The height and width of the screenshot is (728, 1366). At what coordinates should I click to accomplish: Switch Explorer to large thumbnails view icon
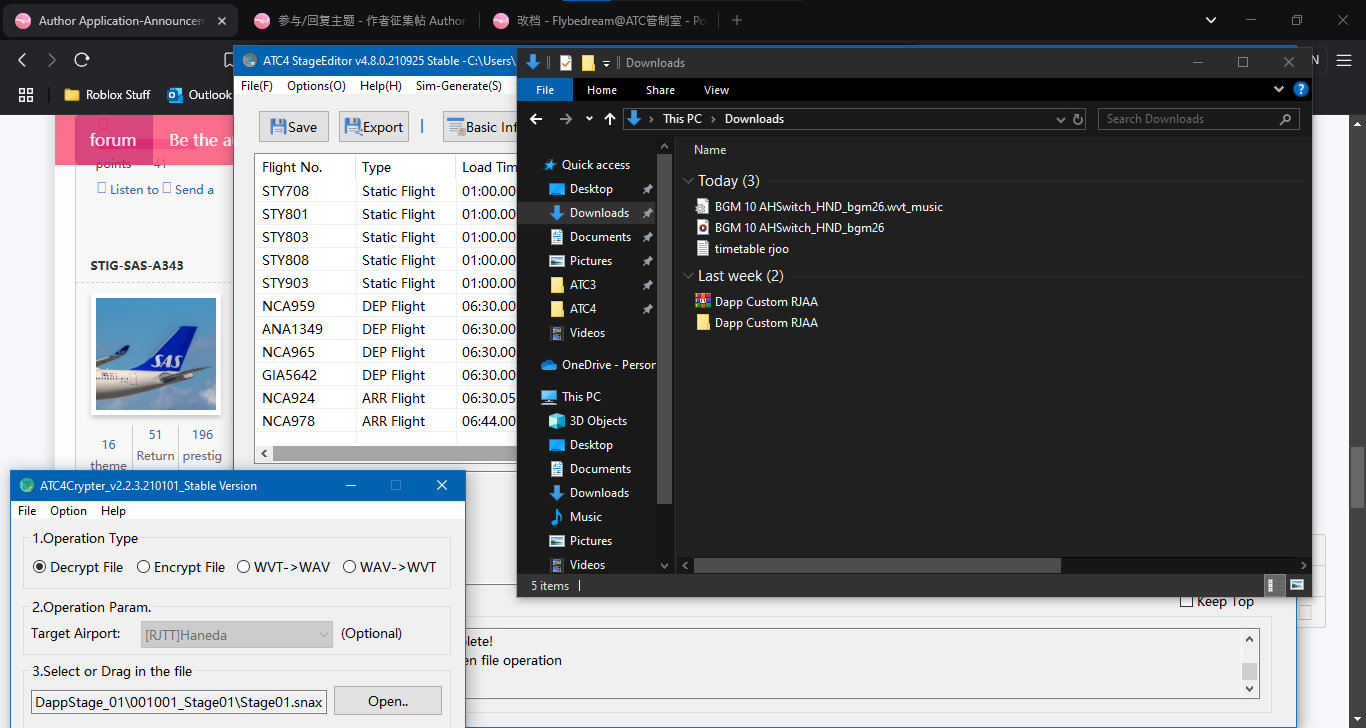tap(1297, 585)
